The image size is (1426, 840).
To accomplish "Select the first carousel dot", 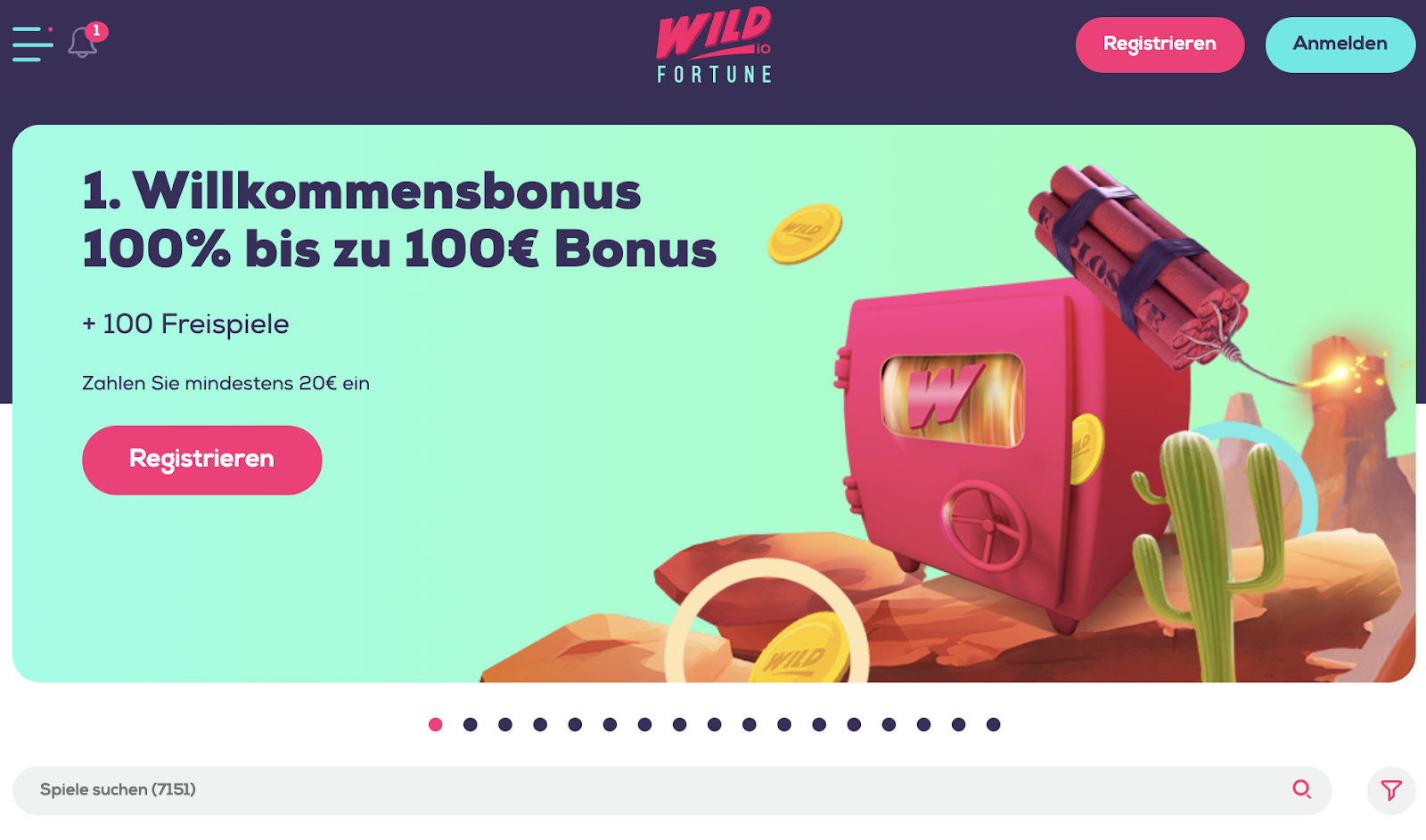I will coord(436,724).
